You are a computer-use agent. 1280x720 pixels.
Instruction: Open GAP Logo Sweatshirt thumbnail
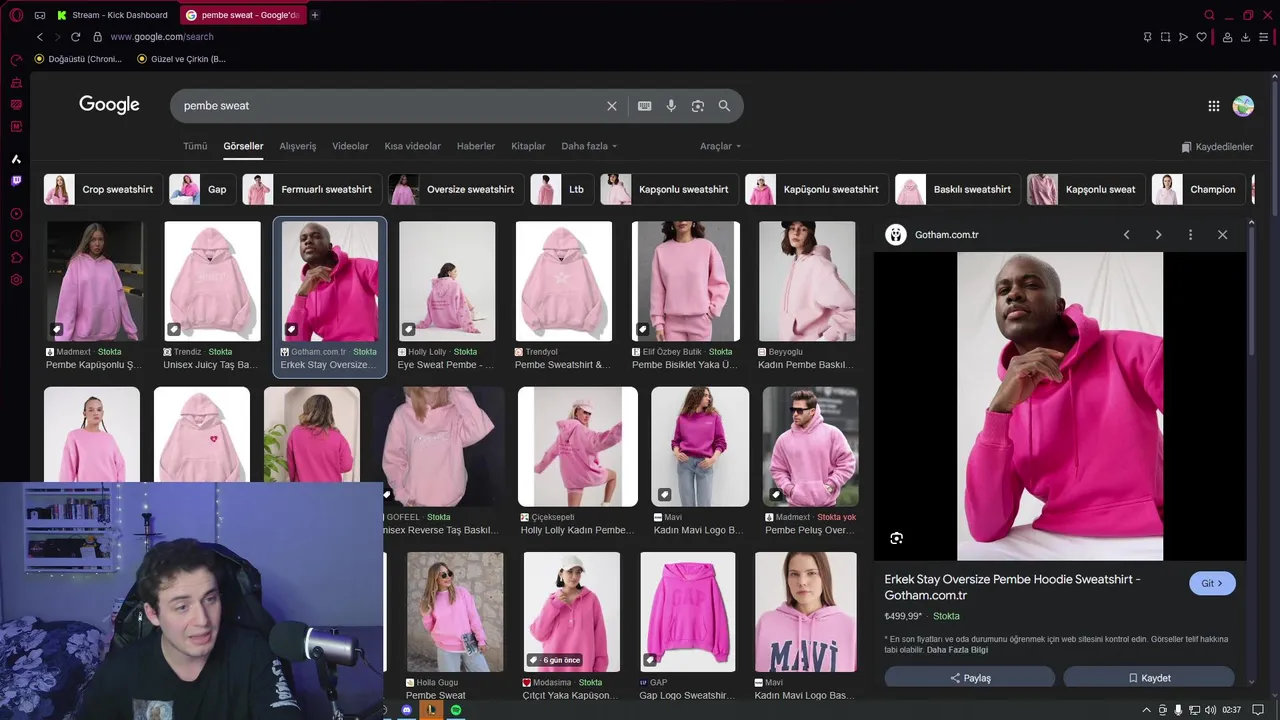coord(686,612)
